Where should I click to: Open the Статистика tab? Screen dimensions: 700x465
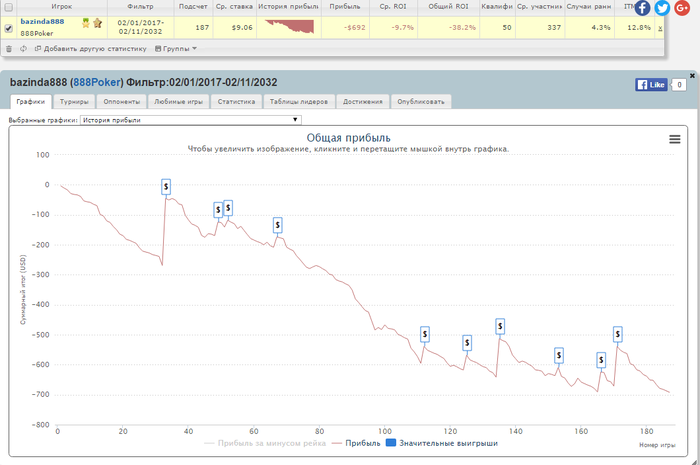236,102
